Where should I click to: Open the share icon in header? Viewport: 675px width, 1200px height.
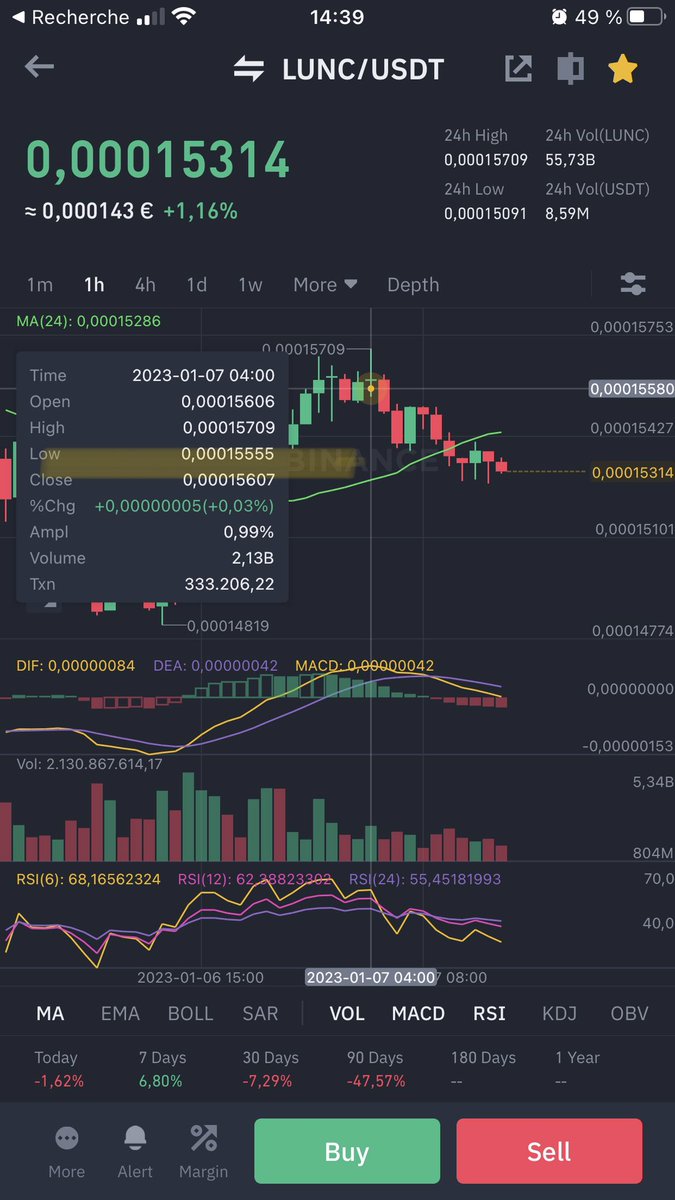point(518,68)
